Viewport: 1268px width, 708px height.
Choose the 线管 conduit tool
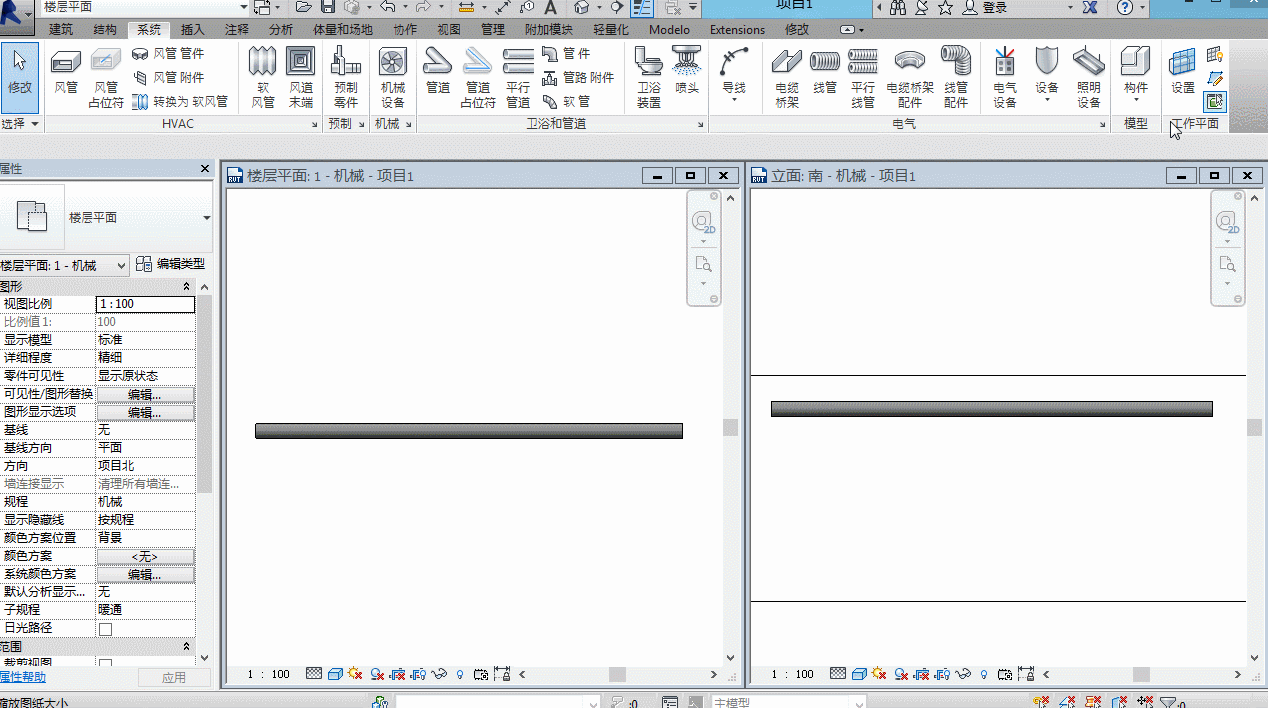[825, 72]
